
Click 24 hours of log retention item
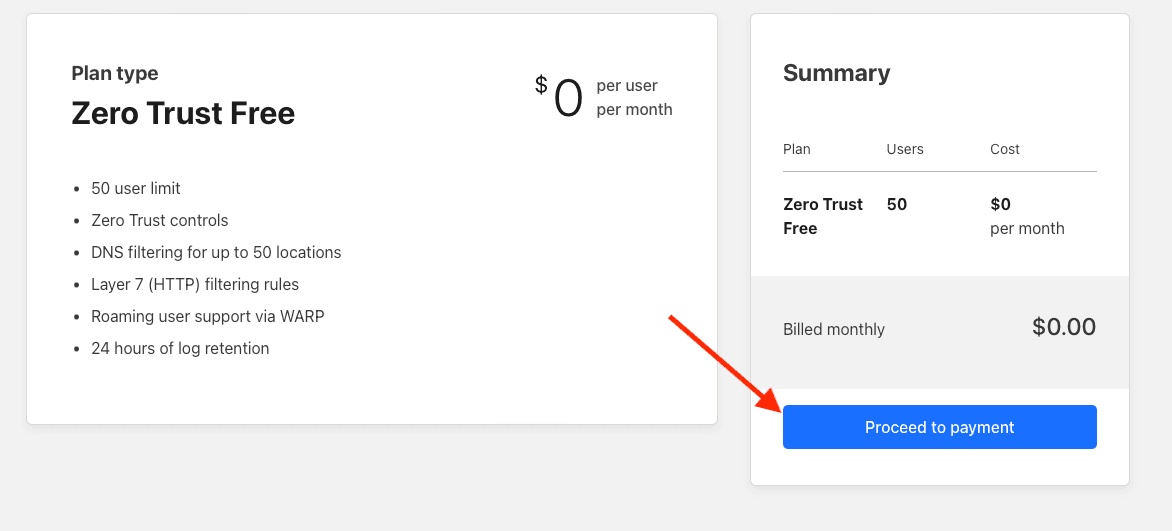coord(180,349)
